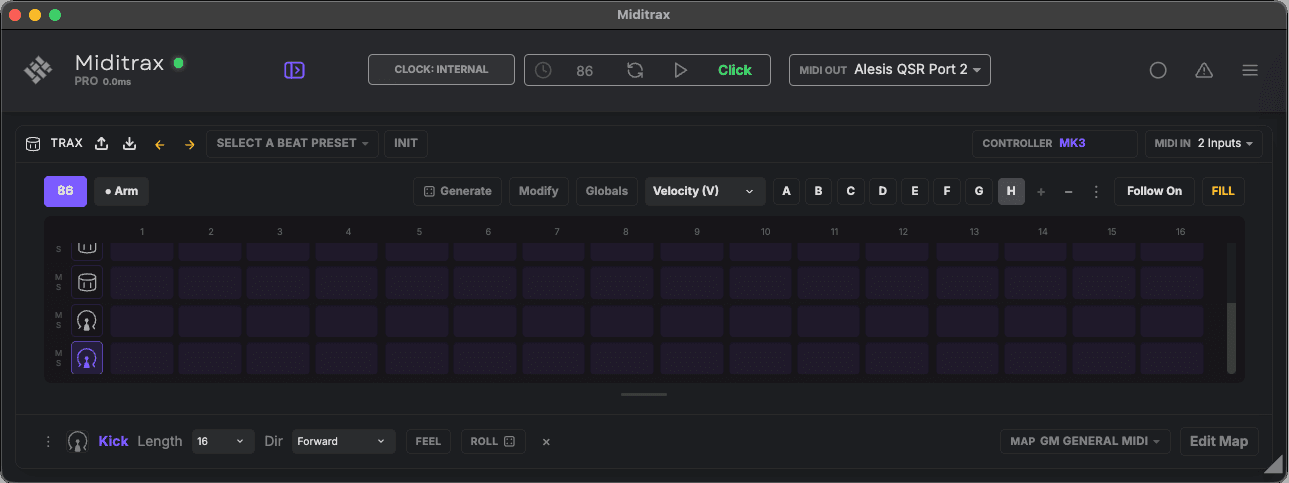Image resolution: width=1289 pixels, height=483 pixels.
Task: Open the Dir Forward dropdown
Action: pyautogui.click(x=345, y=441)
